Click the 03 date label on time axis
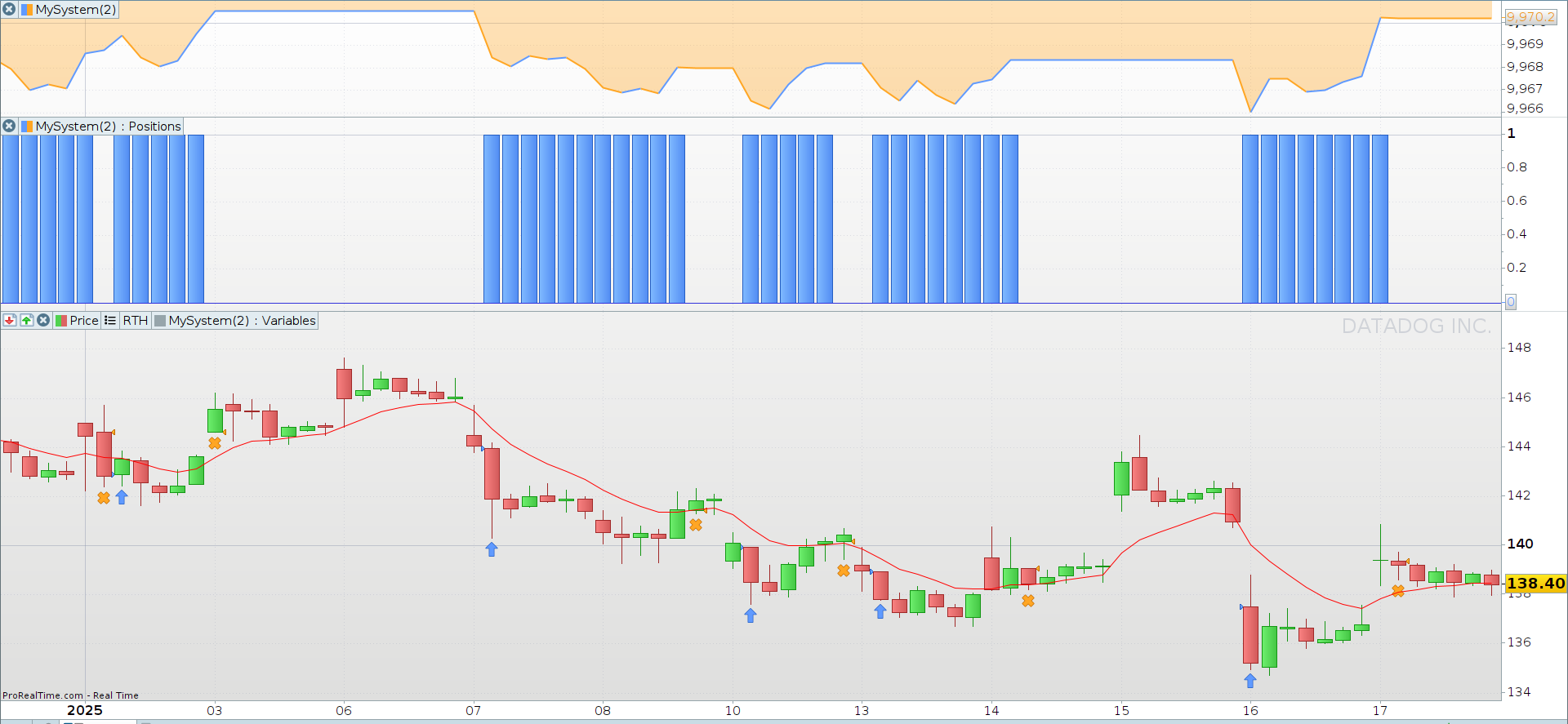Screen dimensions: 1568x724 214,710
